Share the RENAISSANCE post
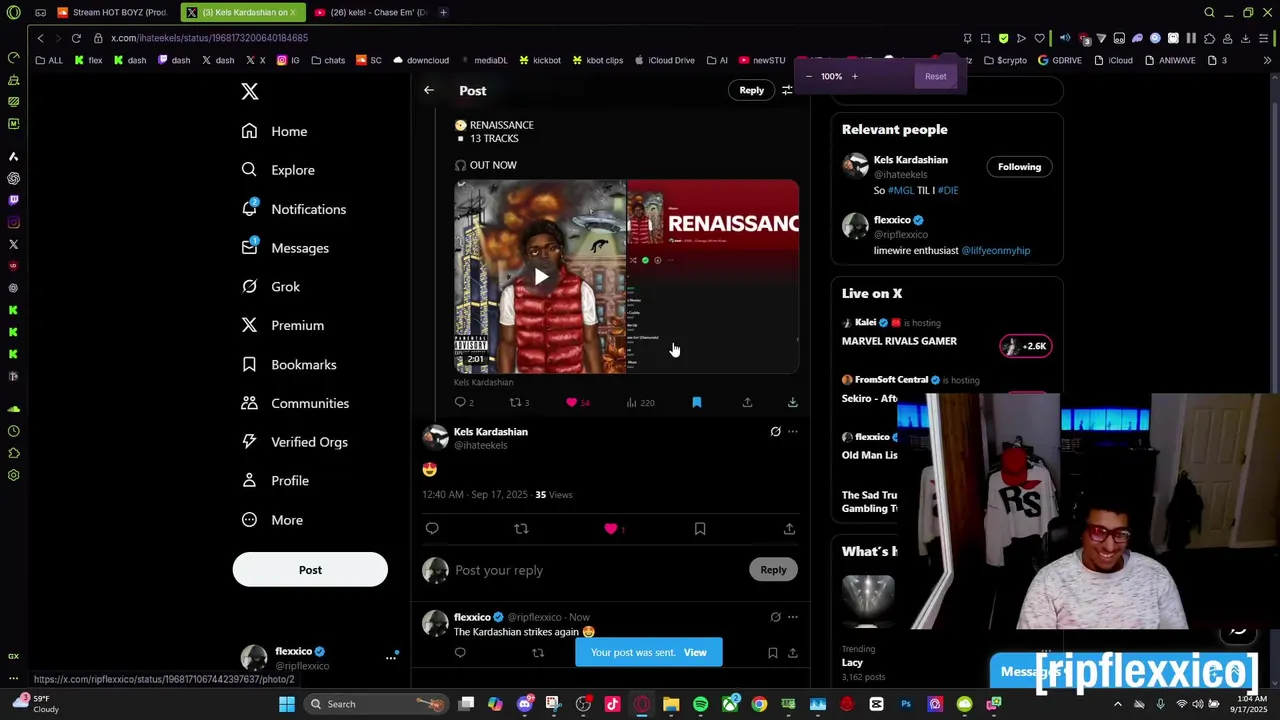The width and height of the screenshot is (1280, 720). pyautogui.click(x=747, y=402)
